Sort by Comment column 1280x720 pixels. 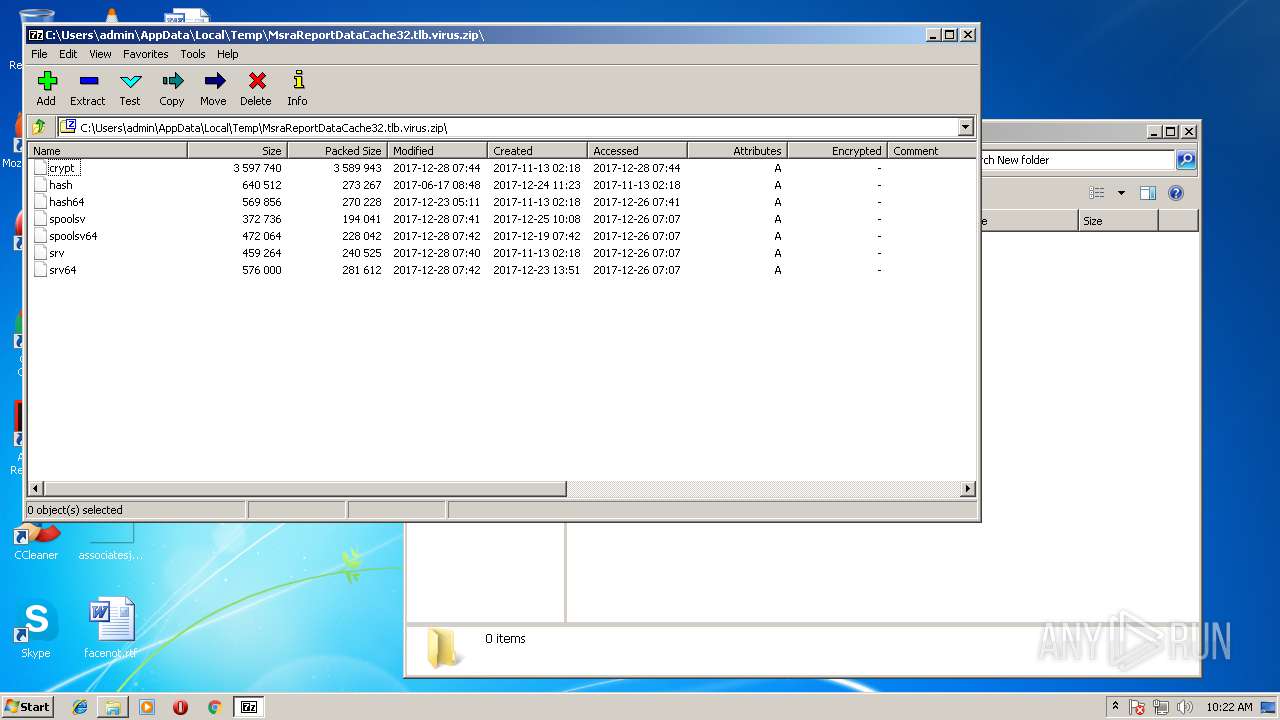tap(930, 151)
